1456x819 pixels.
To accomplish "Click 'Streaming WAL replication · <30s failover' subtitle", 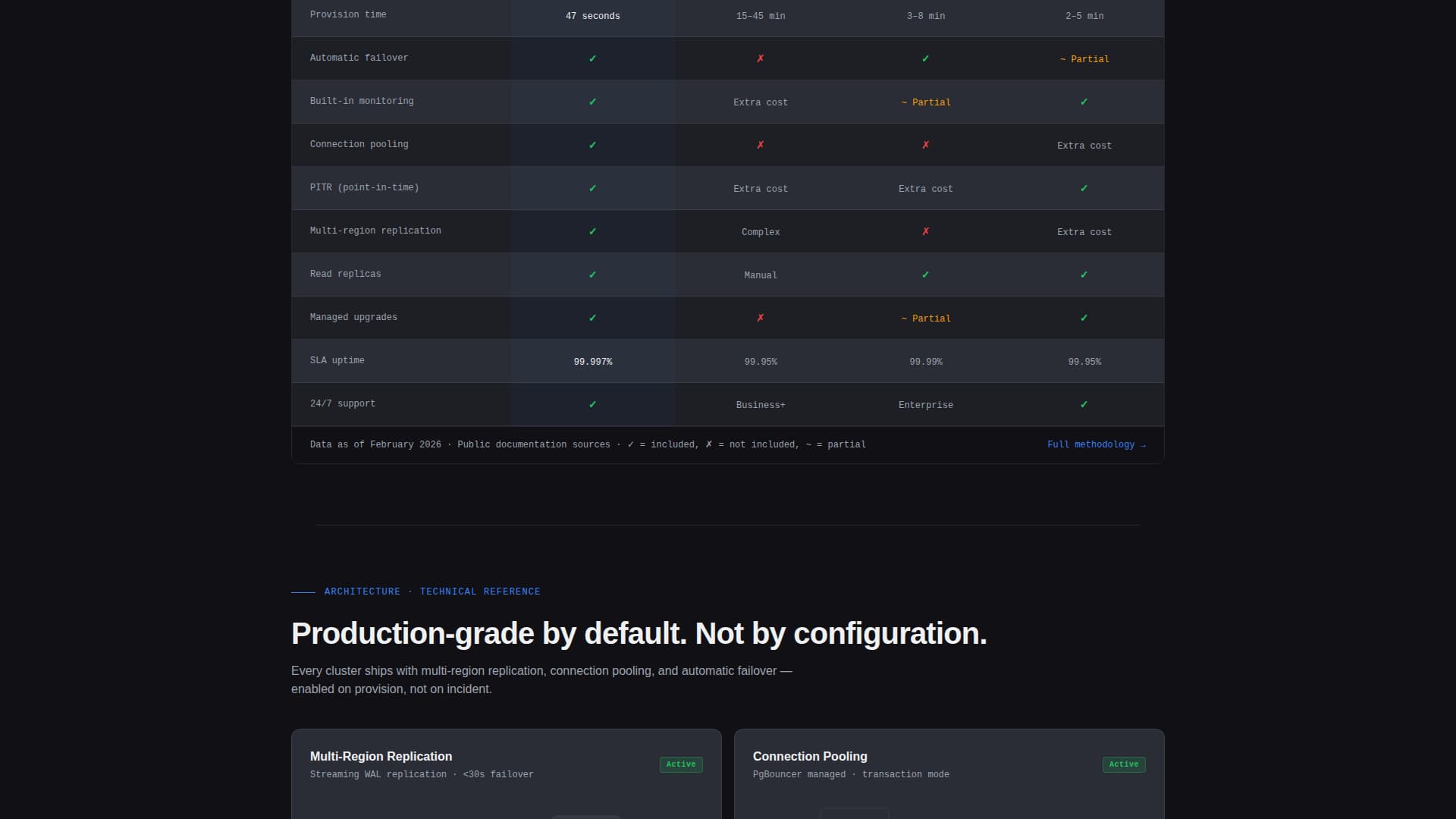I will coord(422,774).
